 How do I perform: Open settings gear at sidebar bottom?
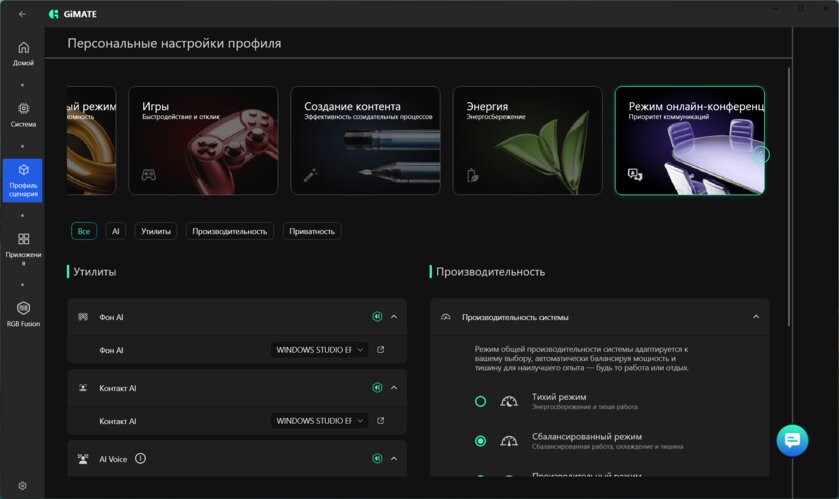(x=22, y=486)
